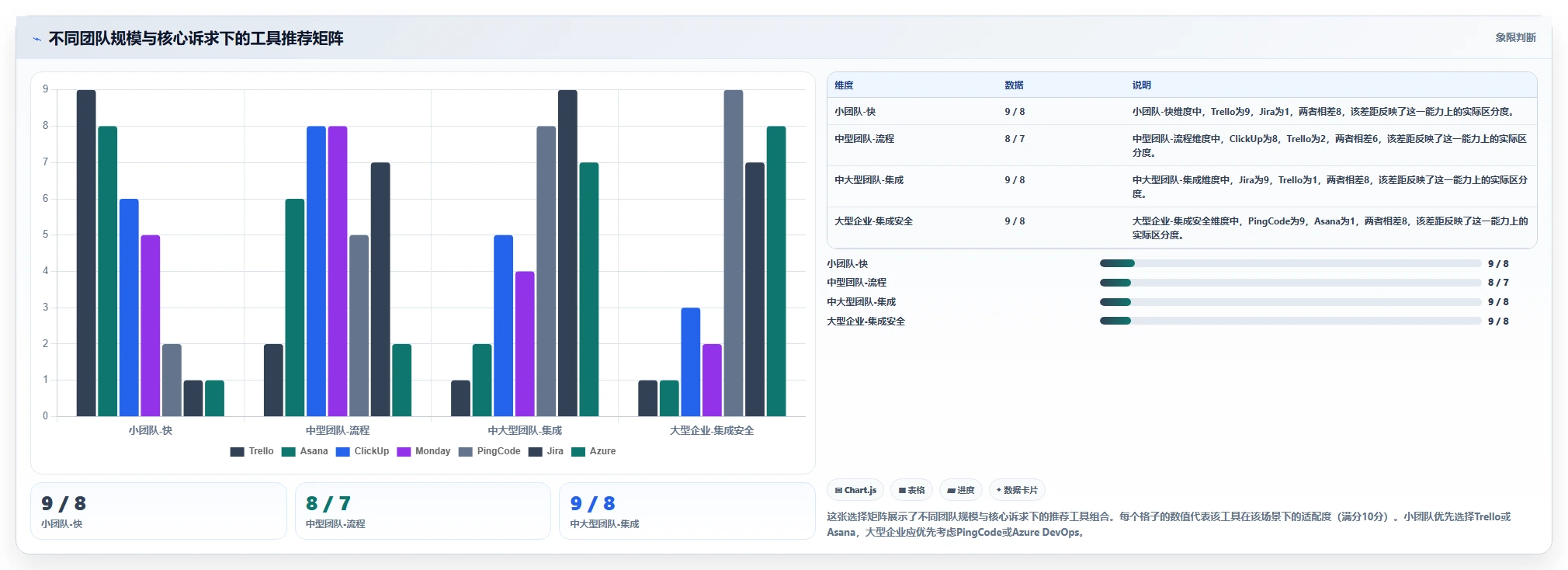Screen dimensions: 1568x570
Task: Select the 进度 chip
Action: [961, 490]
